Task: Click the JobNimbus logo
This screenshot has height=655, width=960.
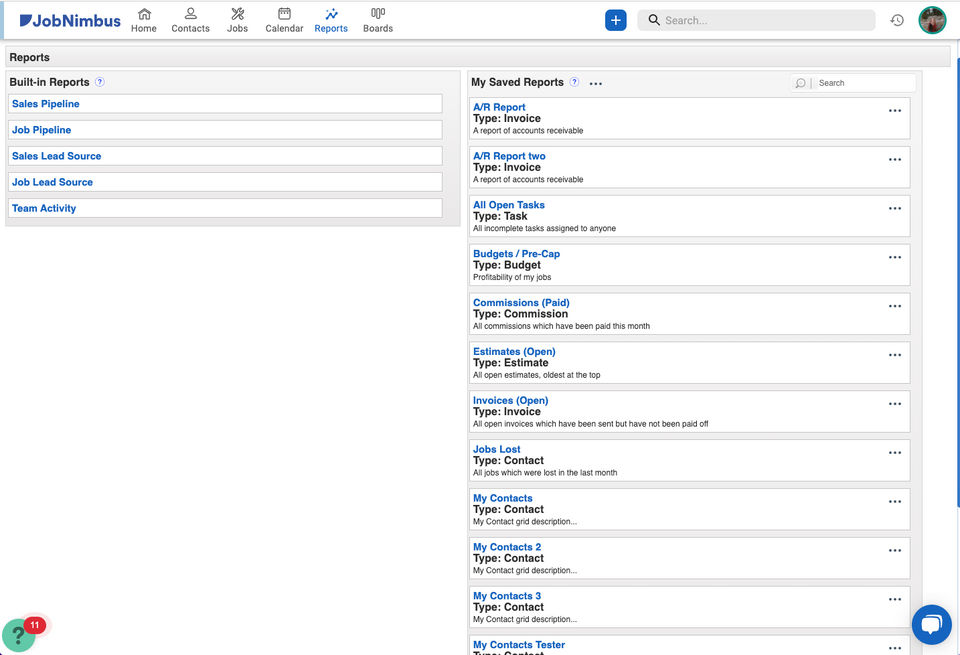Action: pyautogui.click(x=70, y=21)
